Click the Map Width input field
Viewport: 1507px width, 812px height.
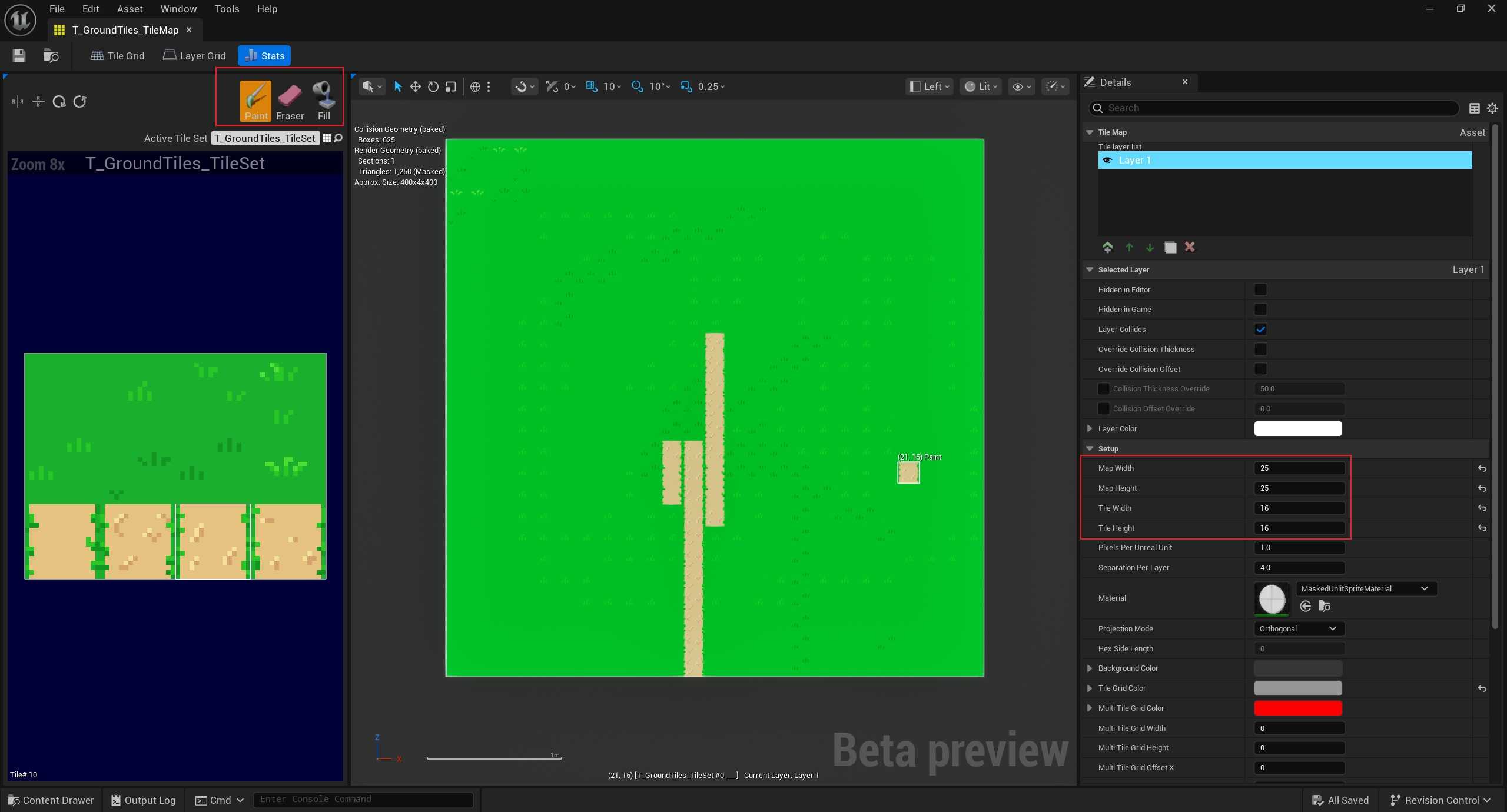click(x=1299, y=468)
